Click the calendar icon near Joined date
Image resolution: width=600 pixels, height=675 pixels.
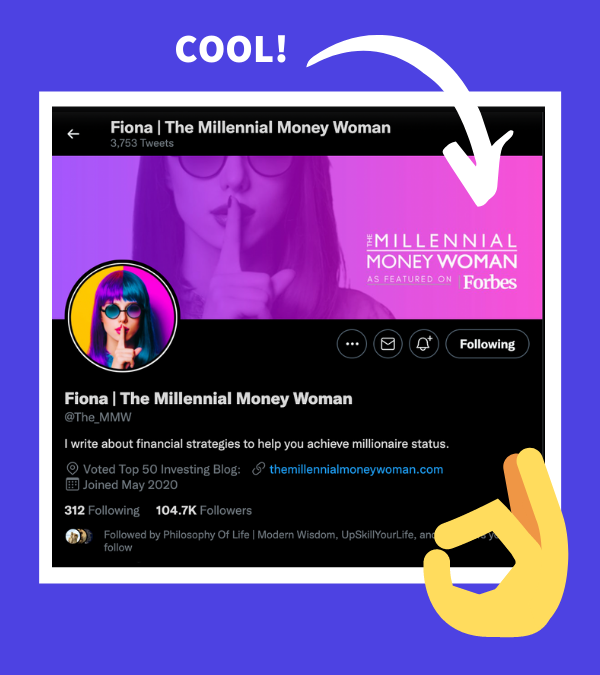72,484
